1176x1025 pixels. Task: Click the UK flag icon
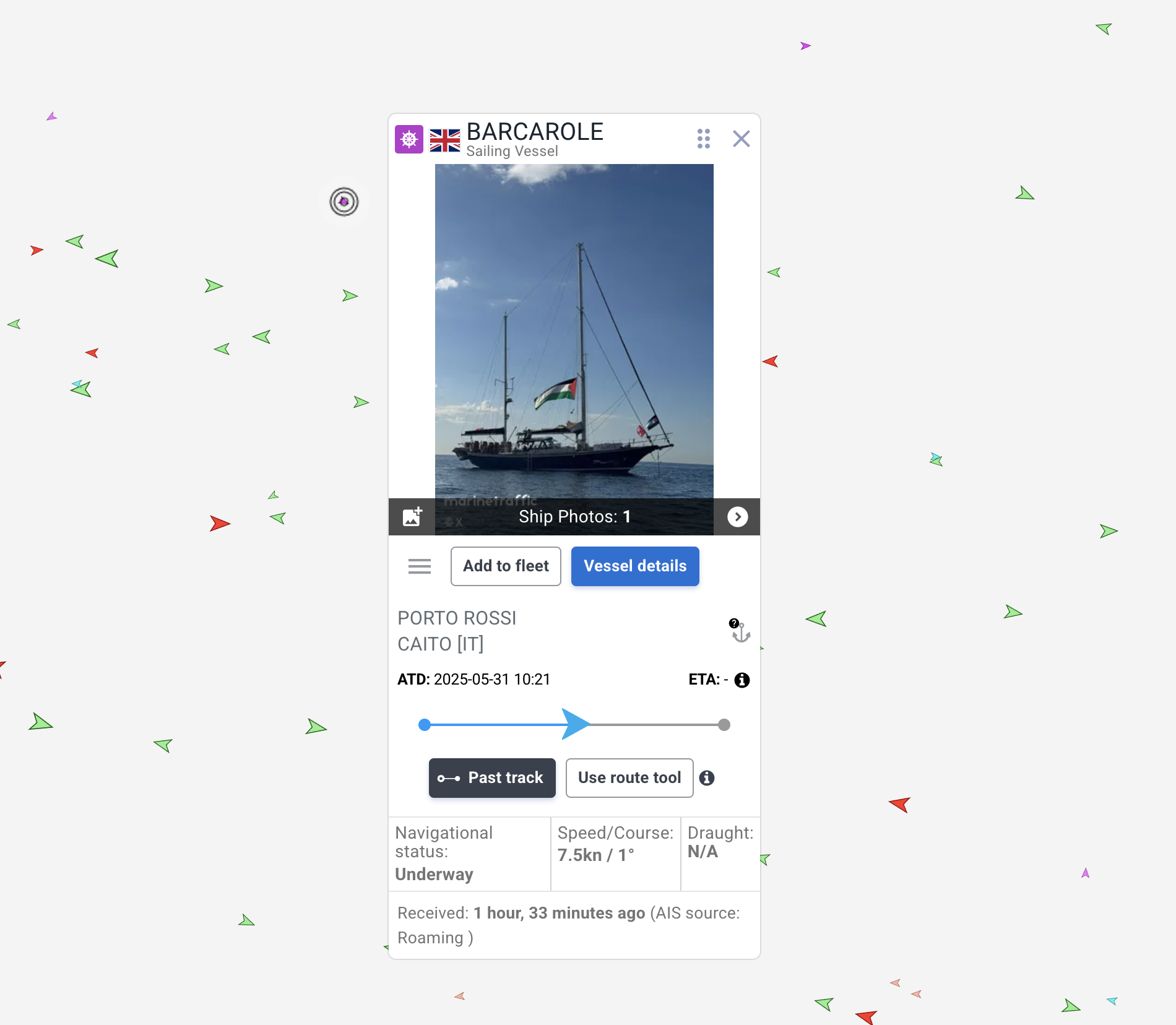click(x=445, y=140)
